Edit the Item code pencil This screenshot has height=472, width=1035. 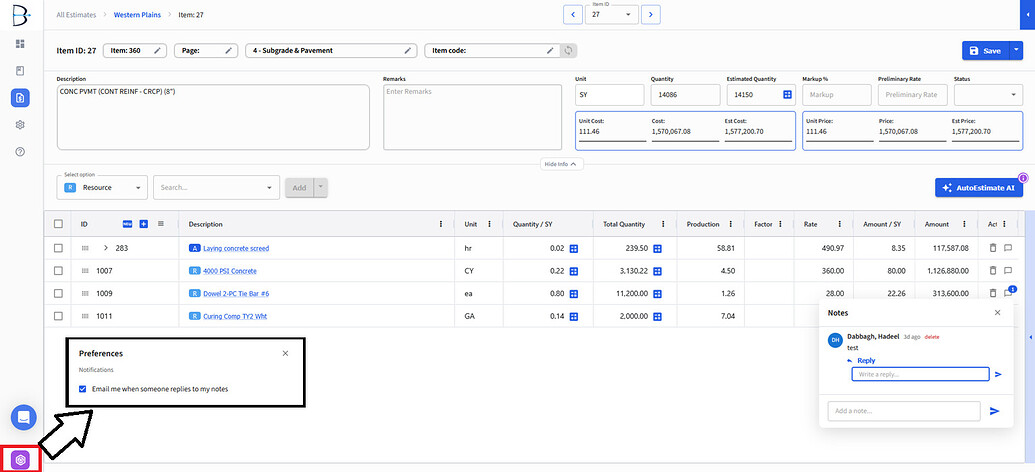550,50
